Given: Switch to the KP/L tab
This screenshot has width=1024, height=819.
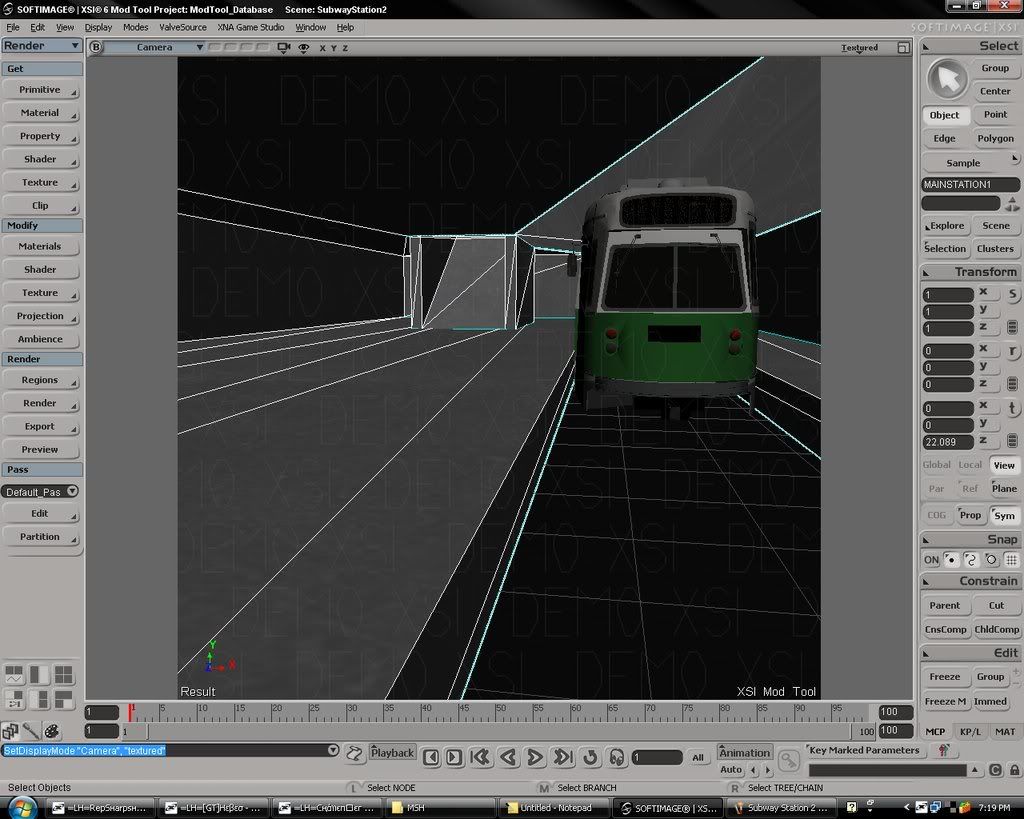Looking at the screenshot, I should point(970,731).
